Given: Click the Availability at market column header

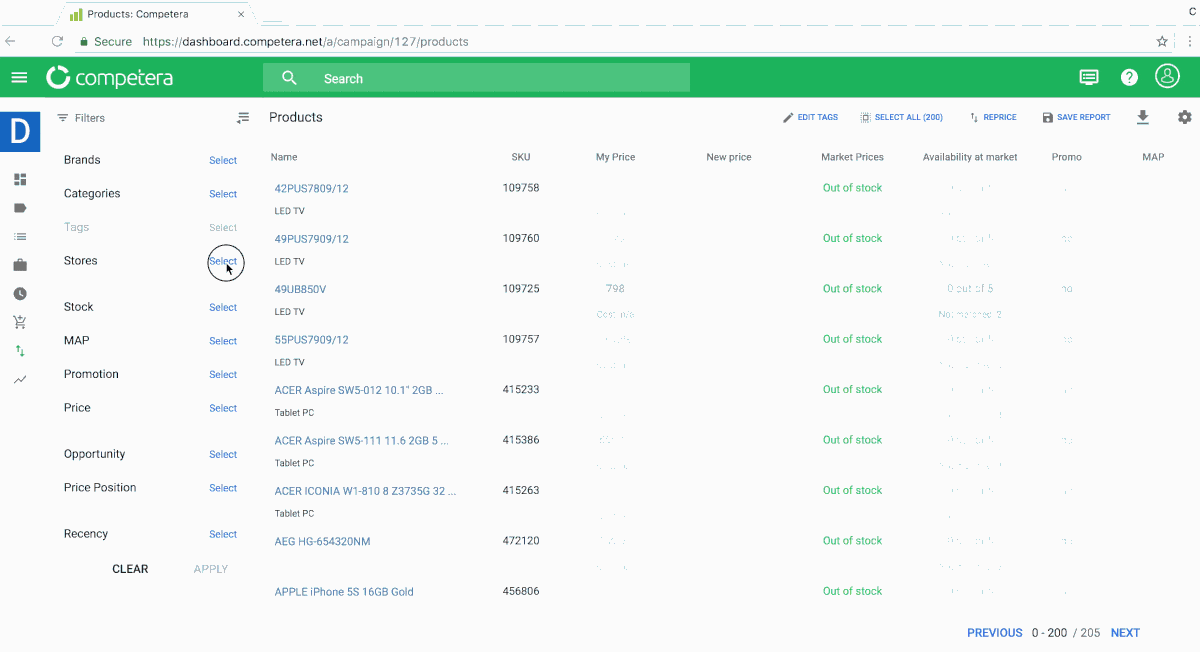Looking at the screenshot, I should [x=970, y=157].
